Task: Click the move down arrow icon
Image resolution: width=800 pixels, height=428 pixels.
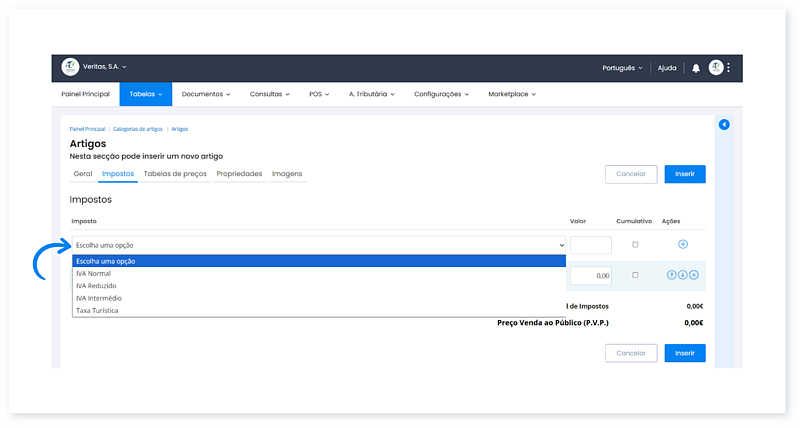Action: [x=683, y=275]
